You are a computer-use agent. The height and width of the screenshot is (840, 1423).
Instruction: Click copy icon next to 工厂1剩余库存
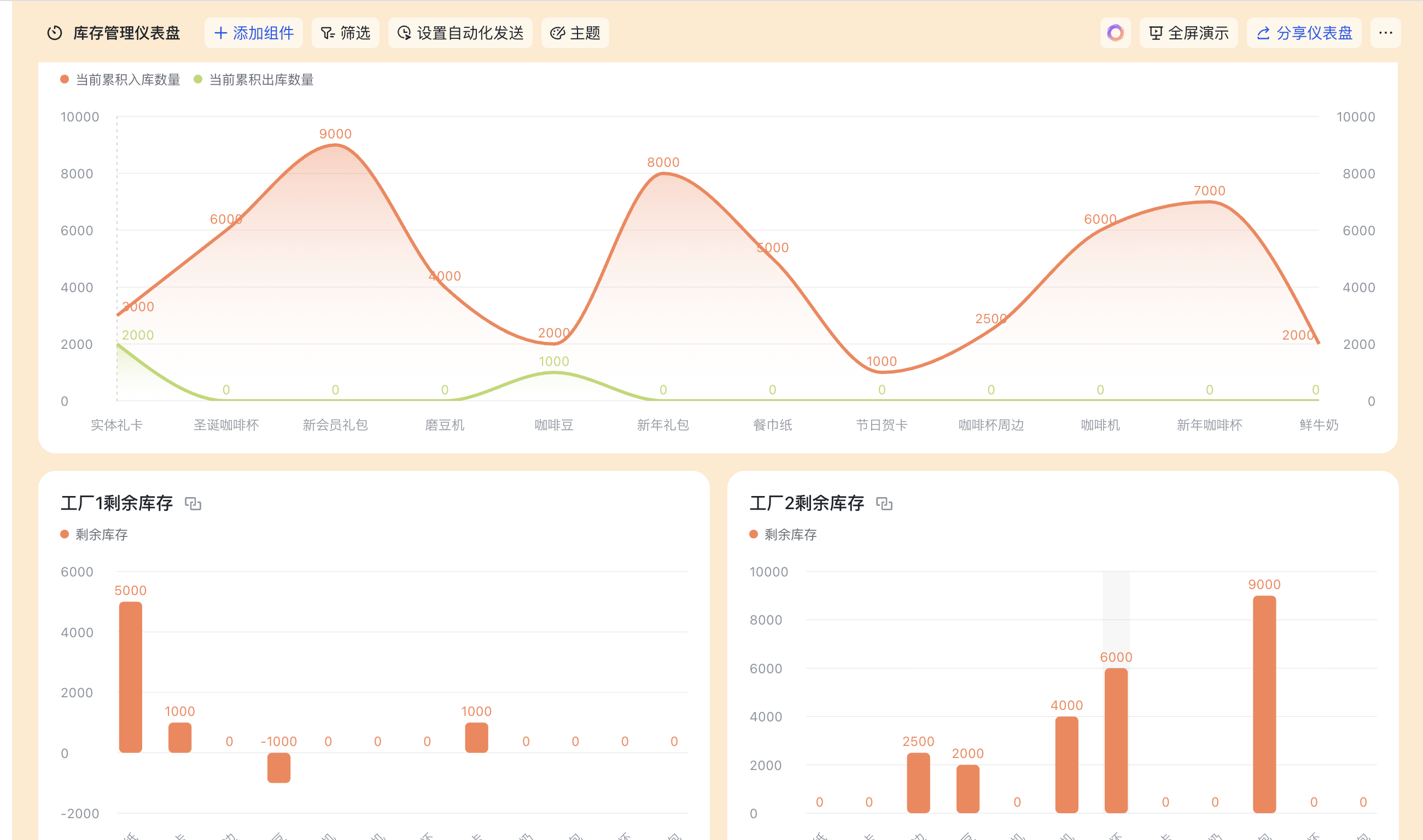click(193, 503)
